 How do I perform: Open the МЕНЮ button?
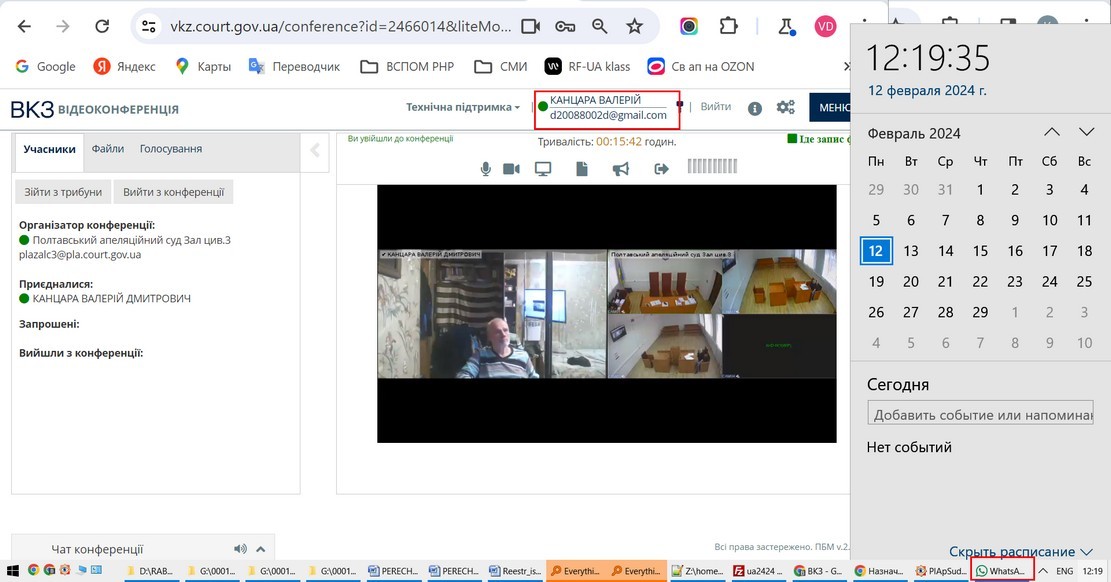(x=830, y=108)
